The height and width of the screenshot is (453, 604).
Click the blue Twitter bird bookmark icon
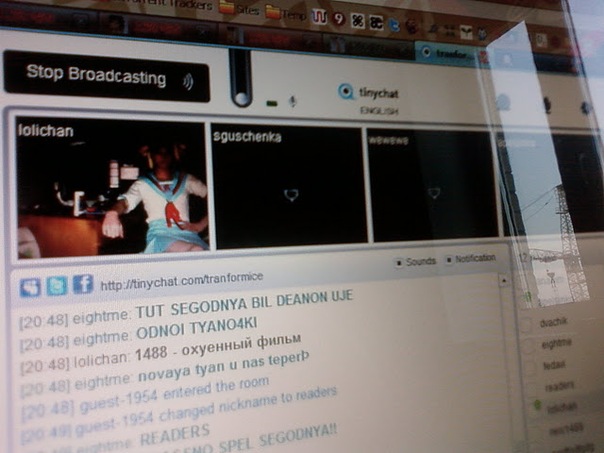pyautogui.click(x=394, y=25)
